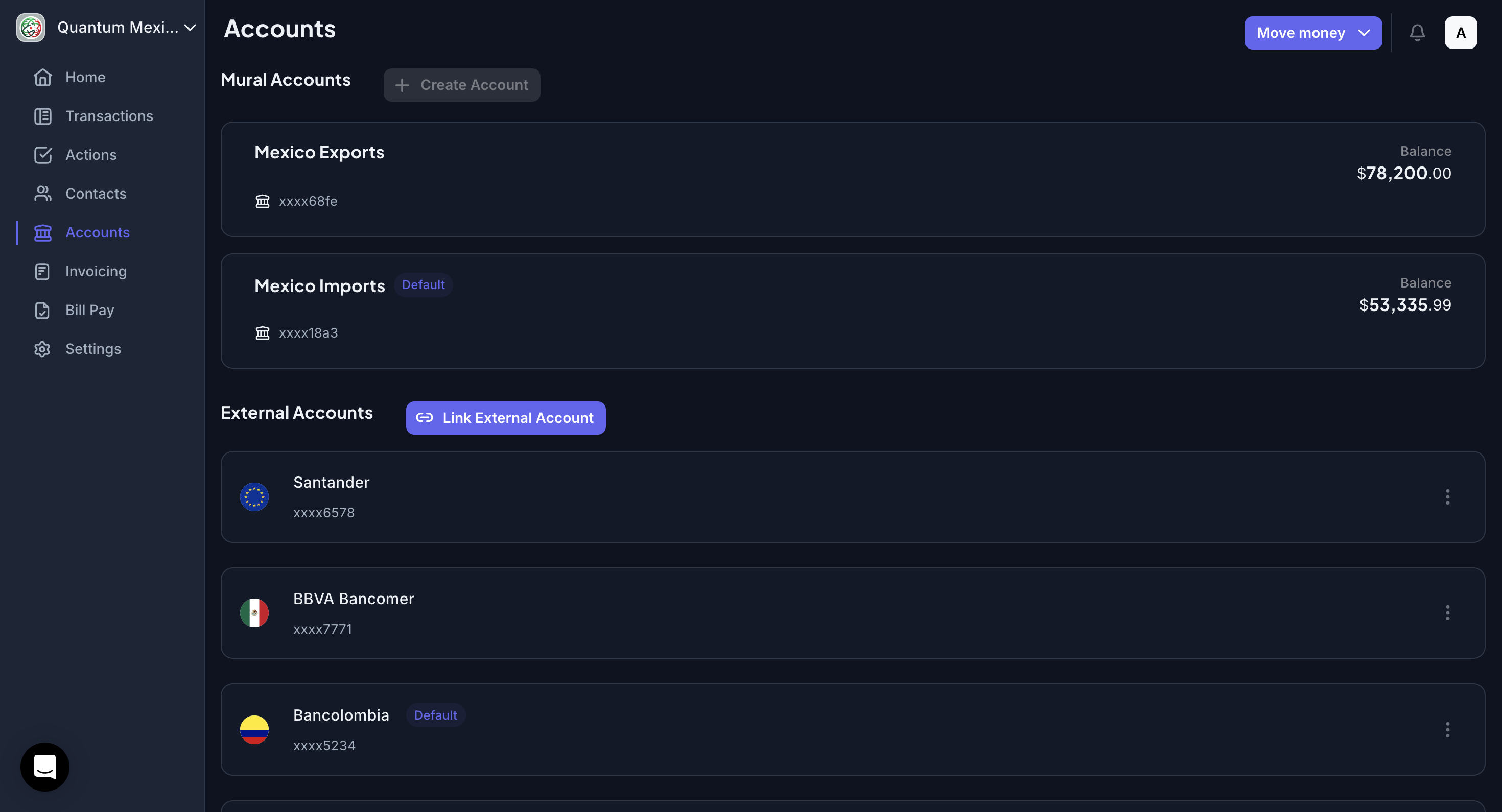Click the Quantum Mexico organization logo
This screenshot has width=1502, height=812.
[x=30, y=28]
